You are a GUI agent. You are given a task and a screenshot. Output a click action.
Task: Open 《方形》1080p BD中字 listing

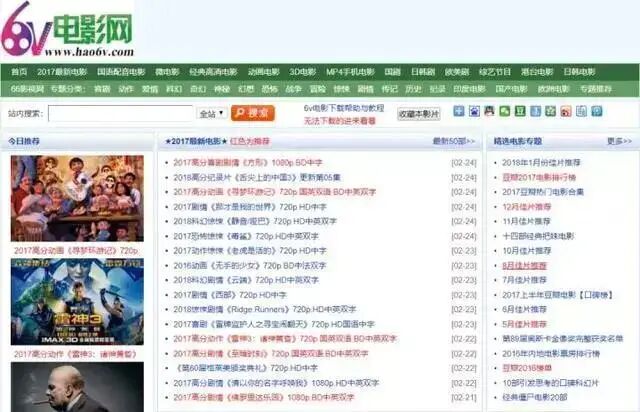point(248,163)
